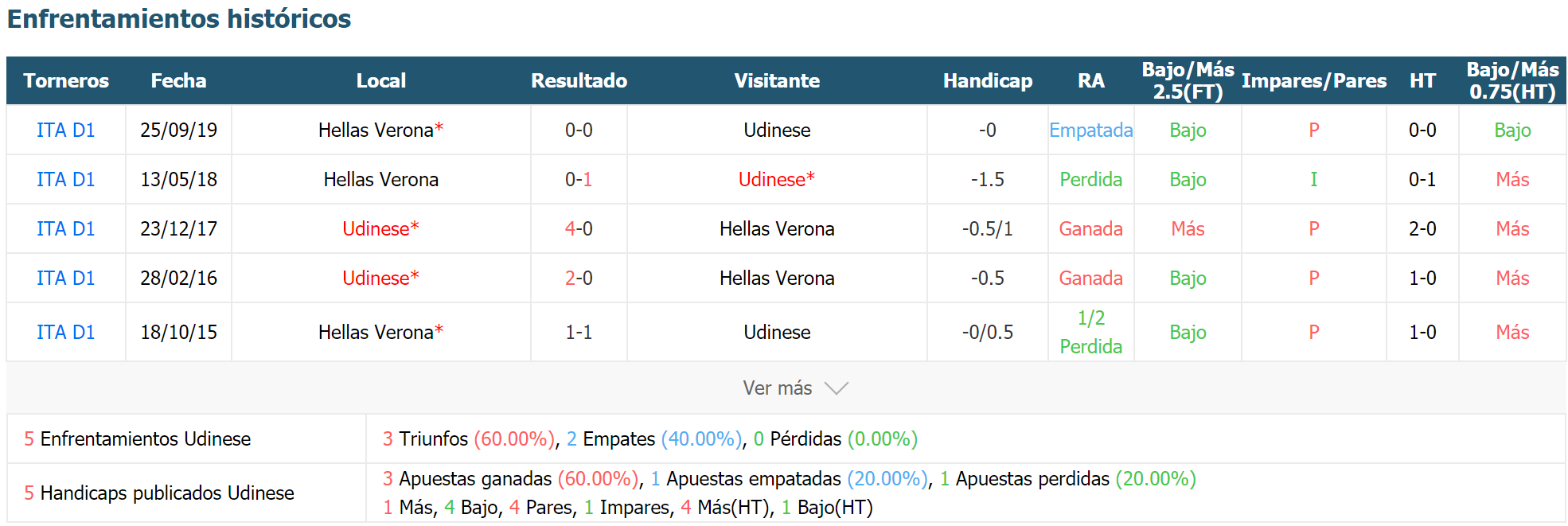Screen dimensions: 1568x526
Task: Select the Impares/Pares column header
Action: tap(1314, 80)
